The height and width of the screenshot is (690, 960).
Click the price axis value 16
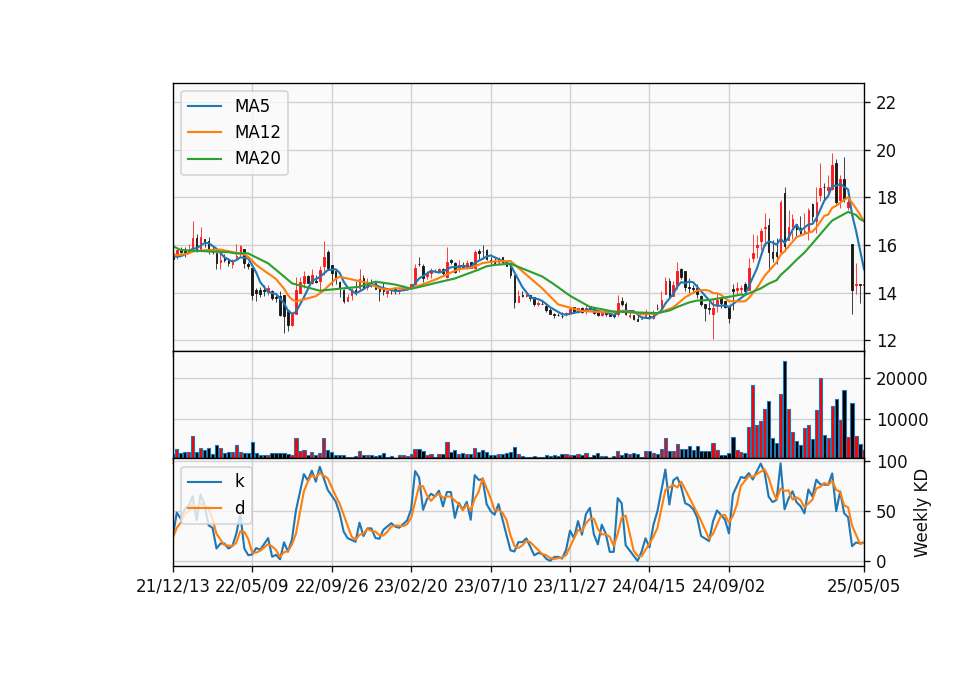point(886,246)
